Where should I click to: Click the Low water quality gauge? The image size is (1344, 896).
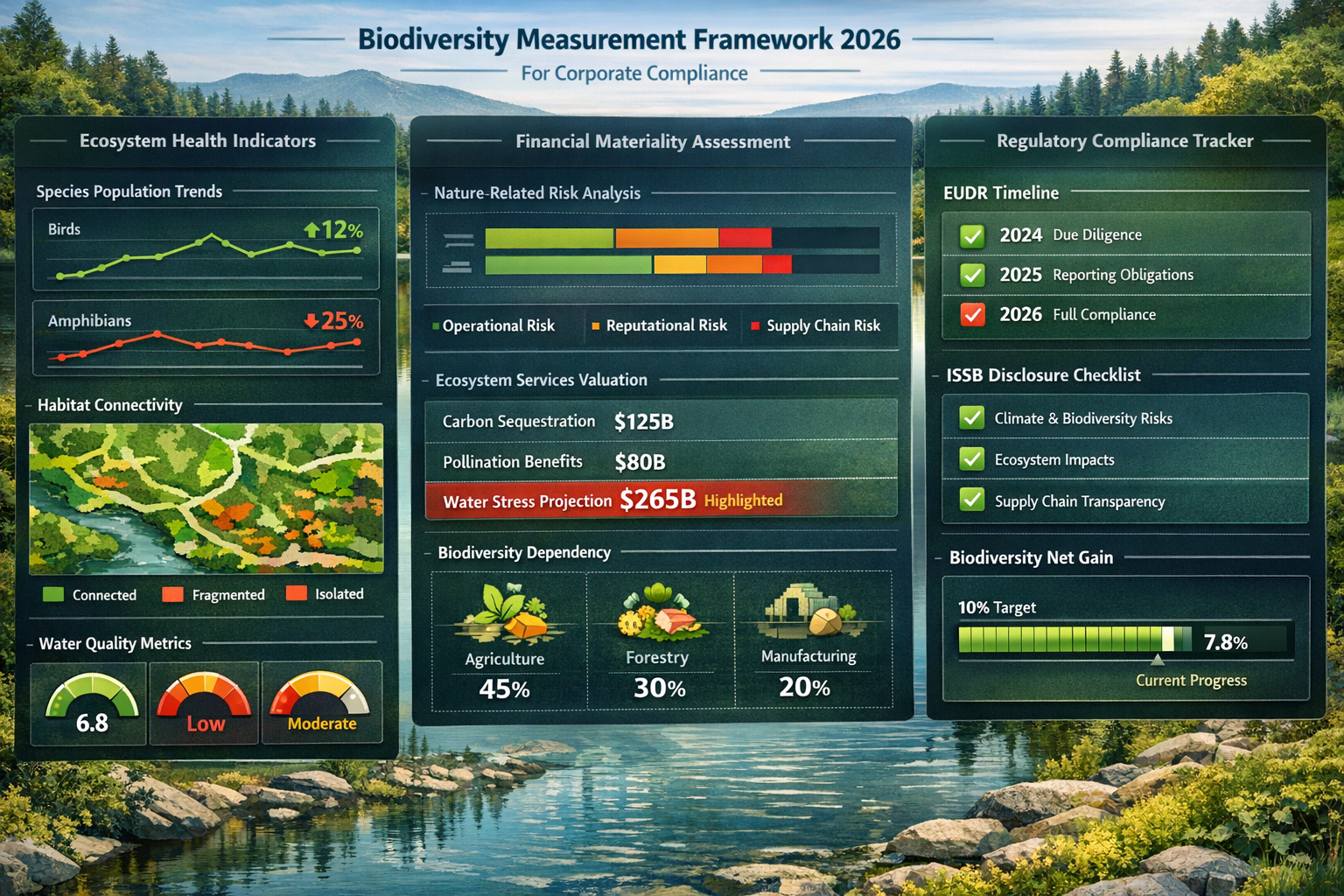click(203, 700)
